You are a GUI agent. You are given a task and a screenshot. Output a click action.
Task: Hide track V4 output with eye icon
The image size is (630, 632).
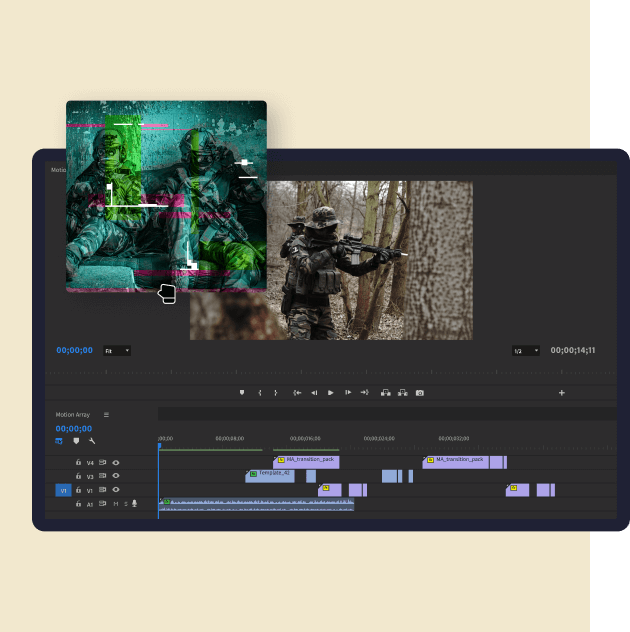pyautogui.click(x=116, y=463)
